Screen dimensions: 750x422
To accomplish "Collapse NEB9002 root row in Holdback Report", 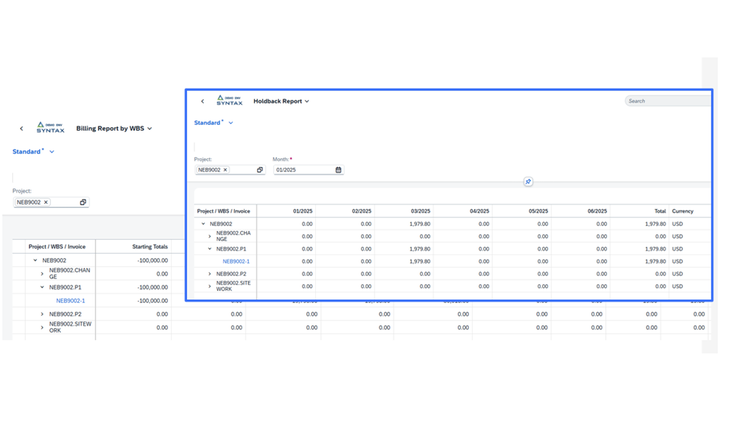I will click(x=203, y=224).
